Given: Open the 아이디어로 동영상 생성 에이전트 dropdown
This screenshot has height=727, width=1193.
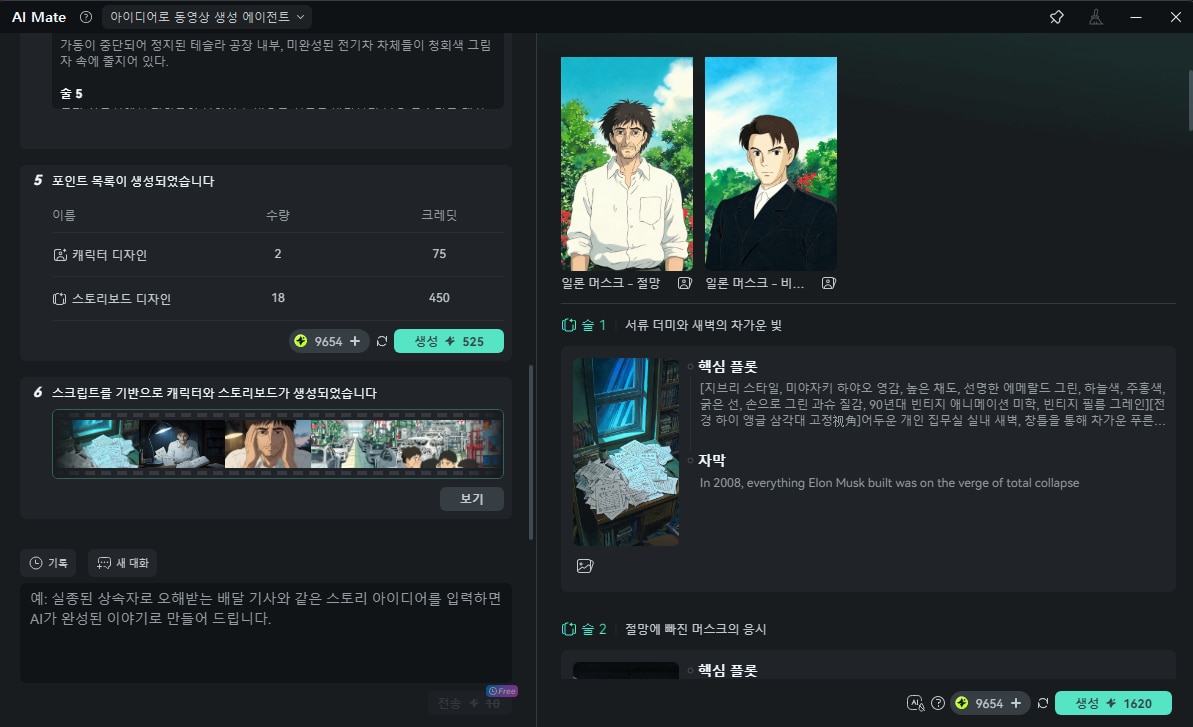Looking at the screenshot, I should (x=207, y=17).
